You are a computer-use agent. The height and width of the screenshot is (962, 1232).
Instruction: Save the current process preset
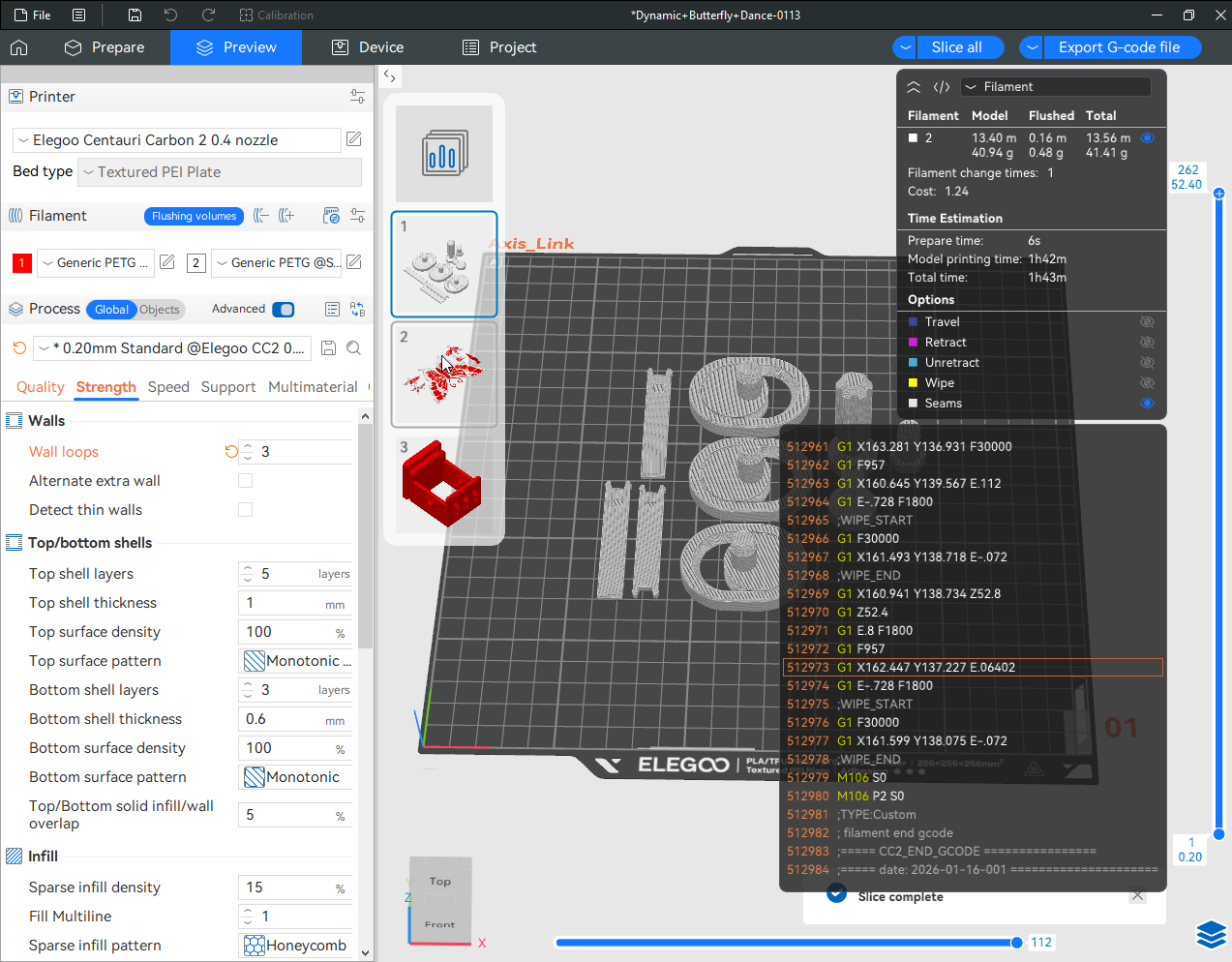(328, 348)
